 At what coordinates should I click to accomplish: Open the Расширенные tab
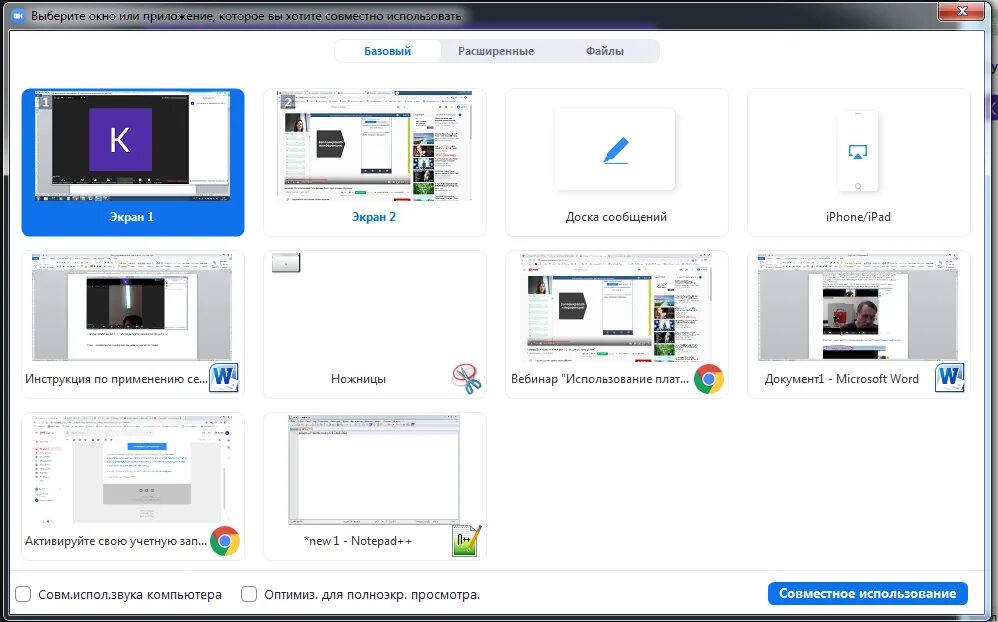coord(496,51)
